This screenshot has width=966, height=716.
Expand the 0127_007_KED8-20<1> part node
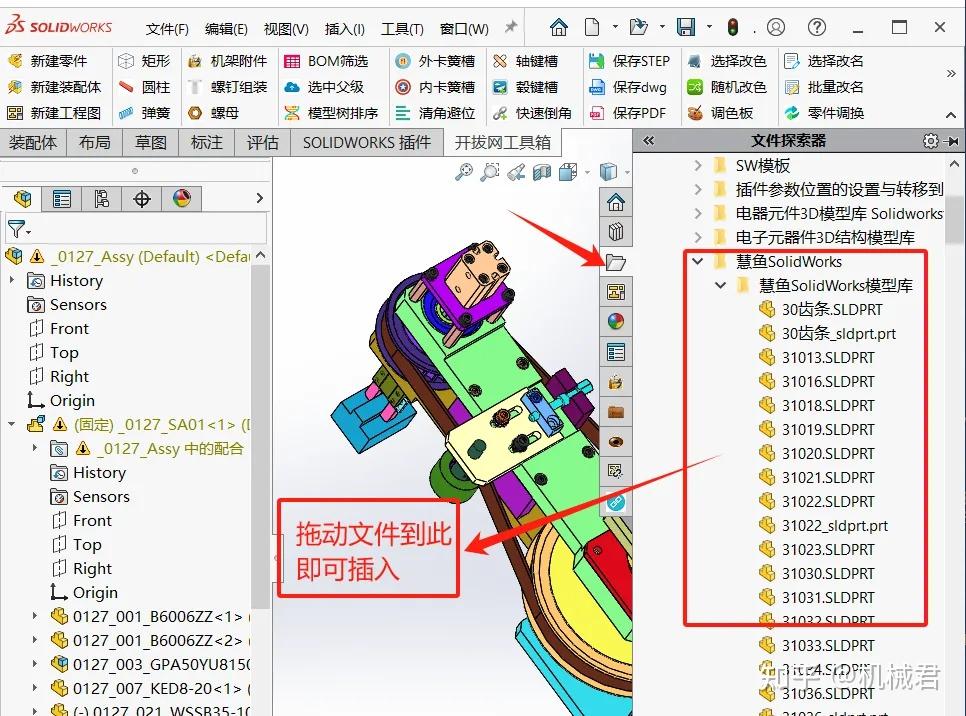34,688
